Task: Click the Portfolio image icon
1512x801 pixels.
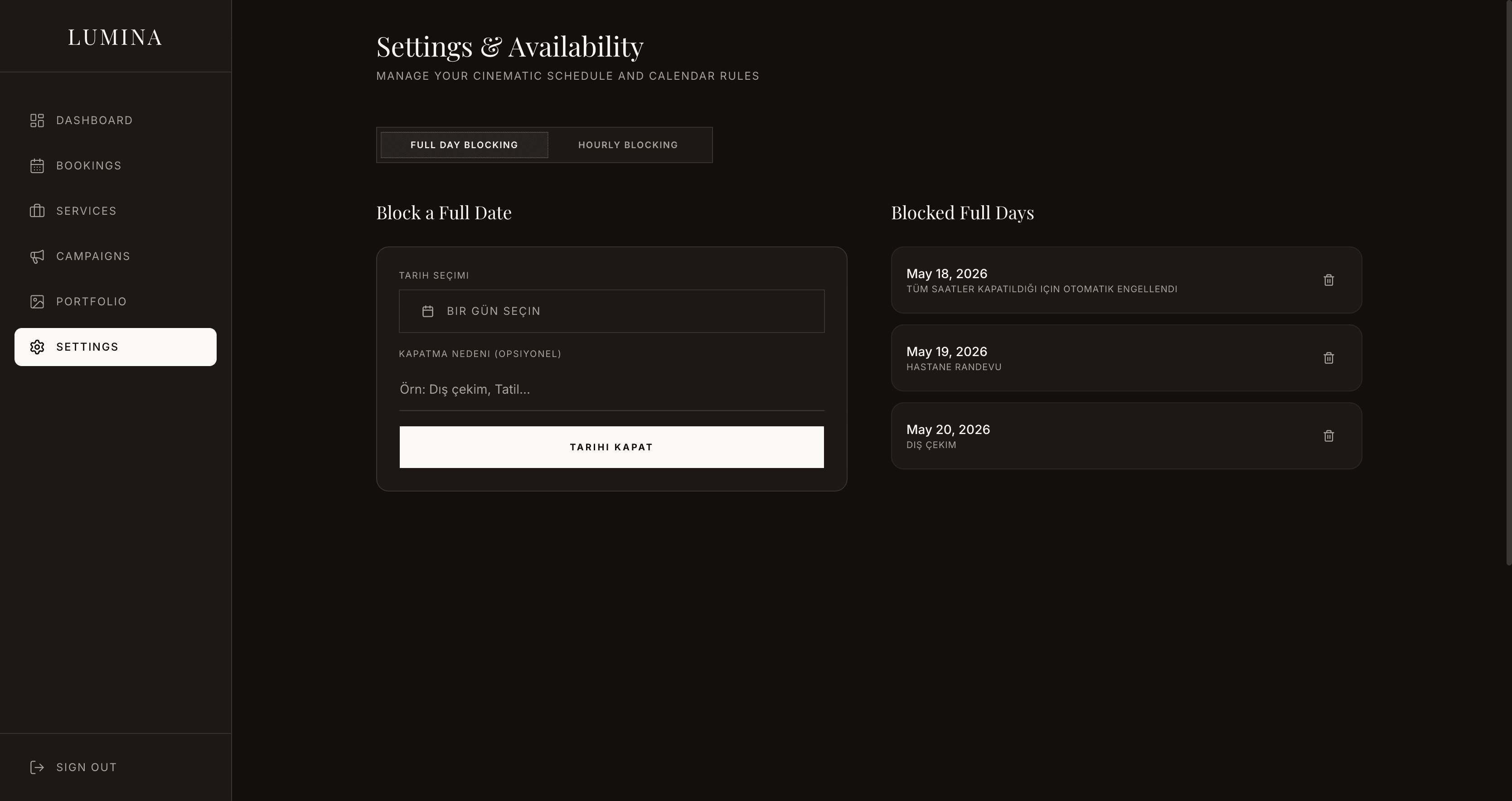Action: [x=37, y=302]
